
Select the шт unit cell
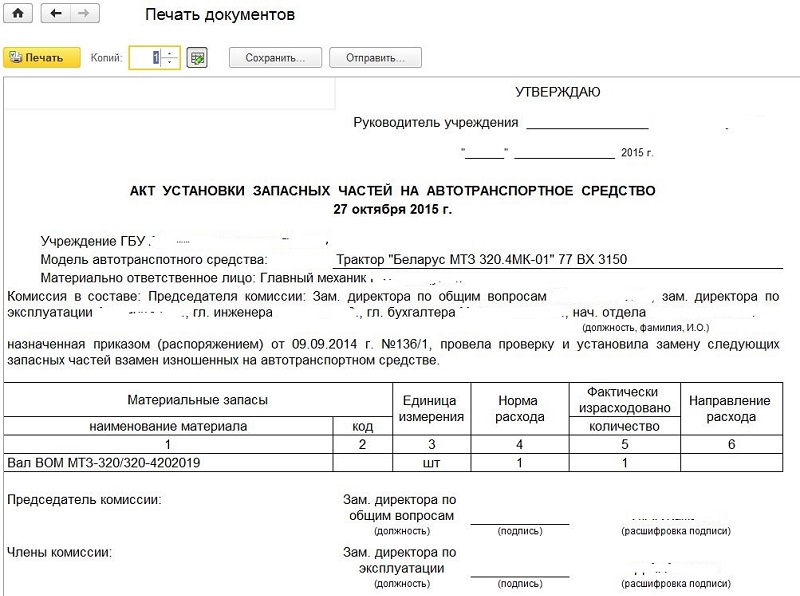[431, 463]
